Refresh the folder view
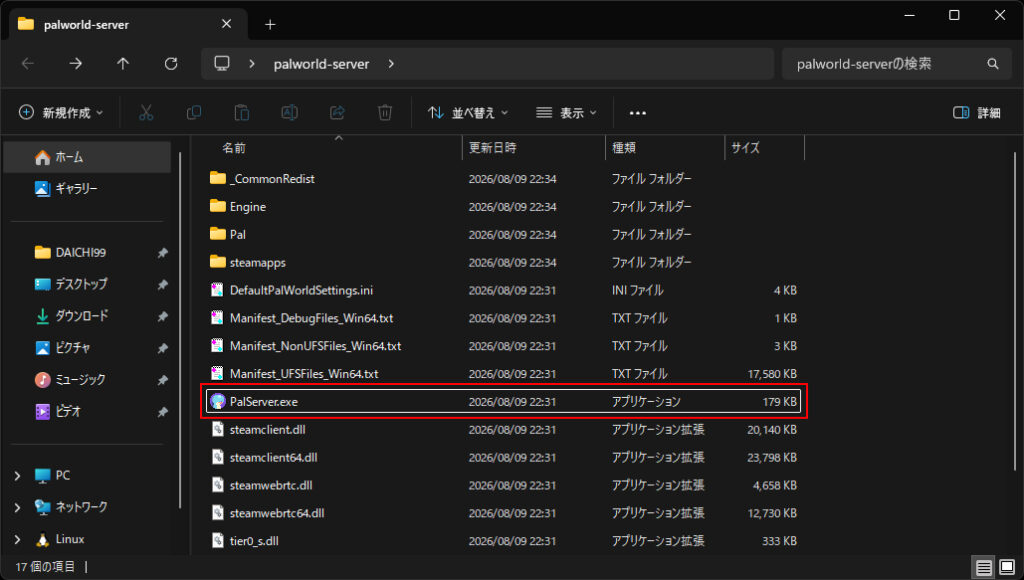The height and width of the screenshot is (580, 1024). [171, 63]
